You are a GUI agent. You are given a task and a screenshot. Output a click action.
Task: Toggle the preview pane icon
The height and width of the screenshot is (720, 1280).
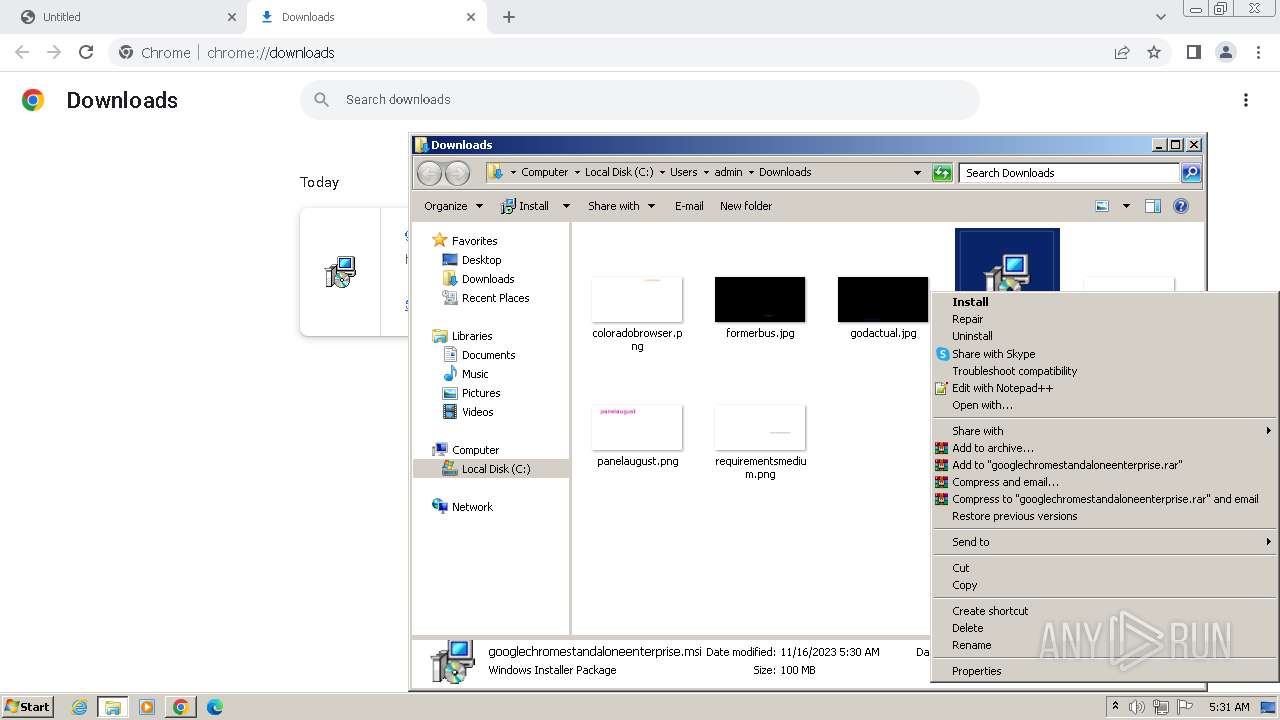1153,206
